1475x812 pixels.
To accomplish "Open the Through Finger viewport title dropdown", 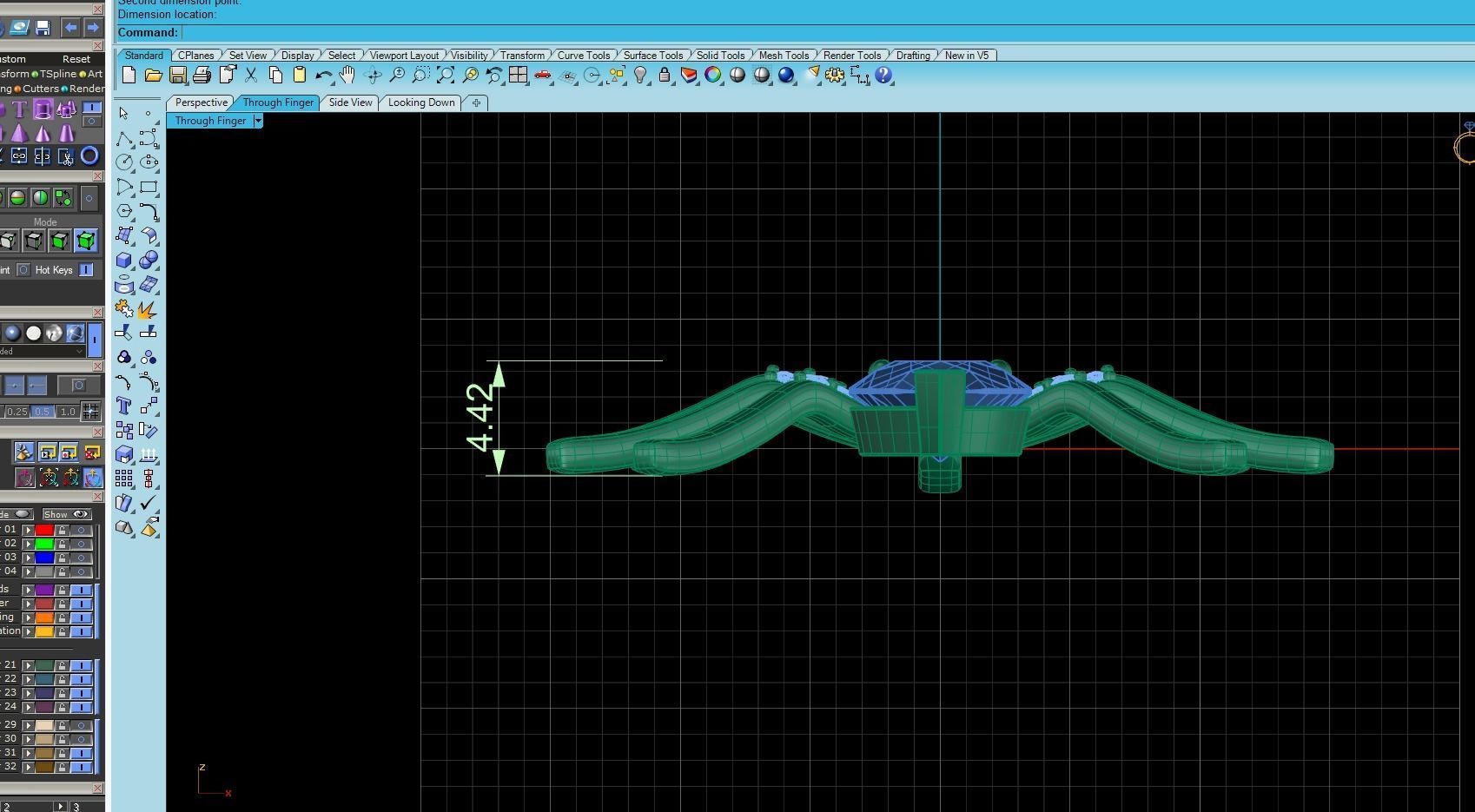I will point(258,121).
